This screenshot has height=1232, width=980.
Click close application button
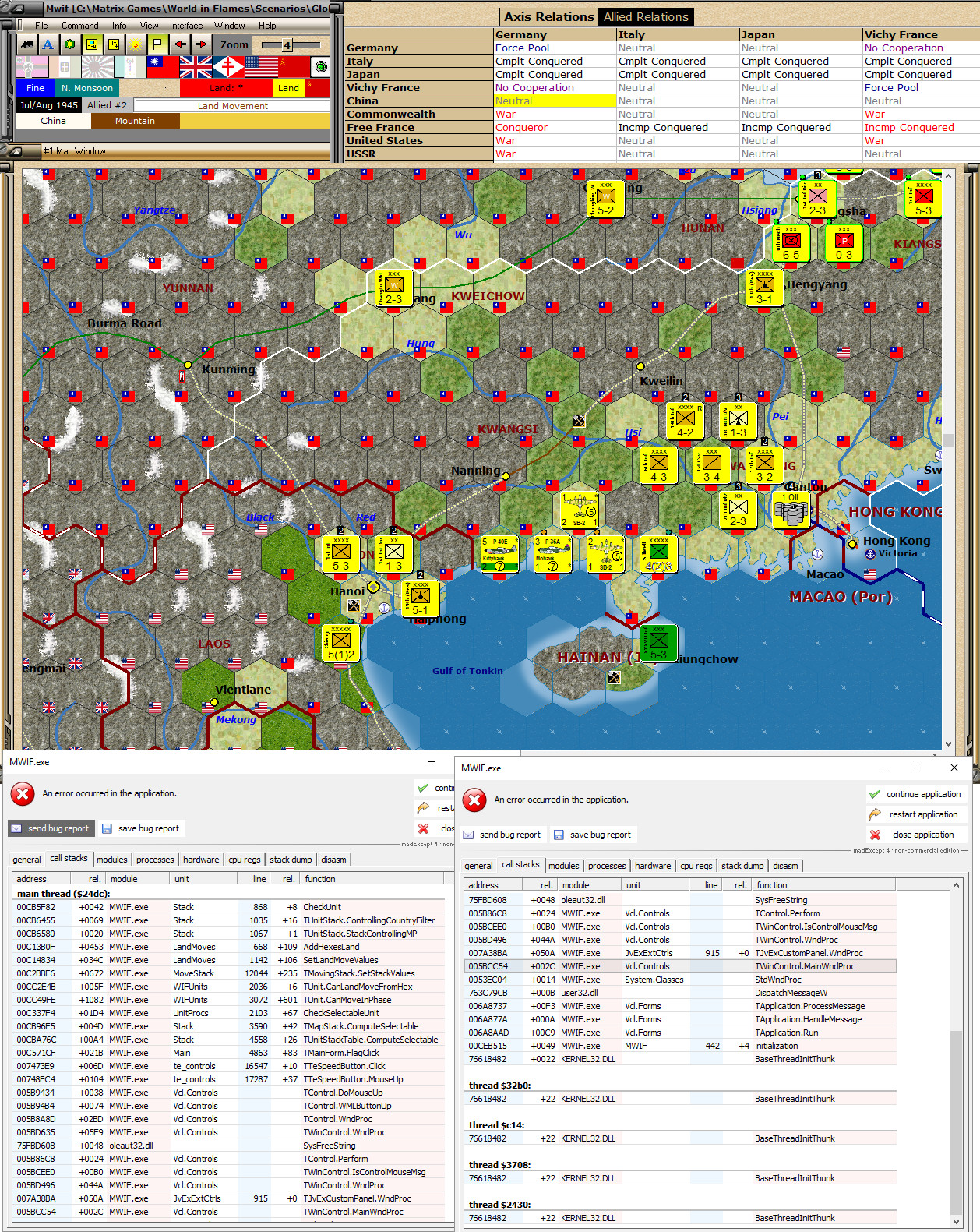(916, 835)
